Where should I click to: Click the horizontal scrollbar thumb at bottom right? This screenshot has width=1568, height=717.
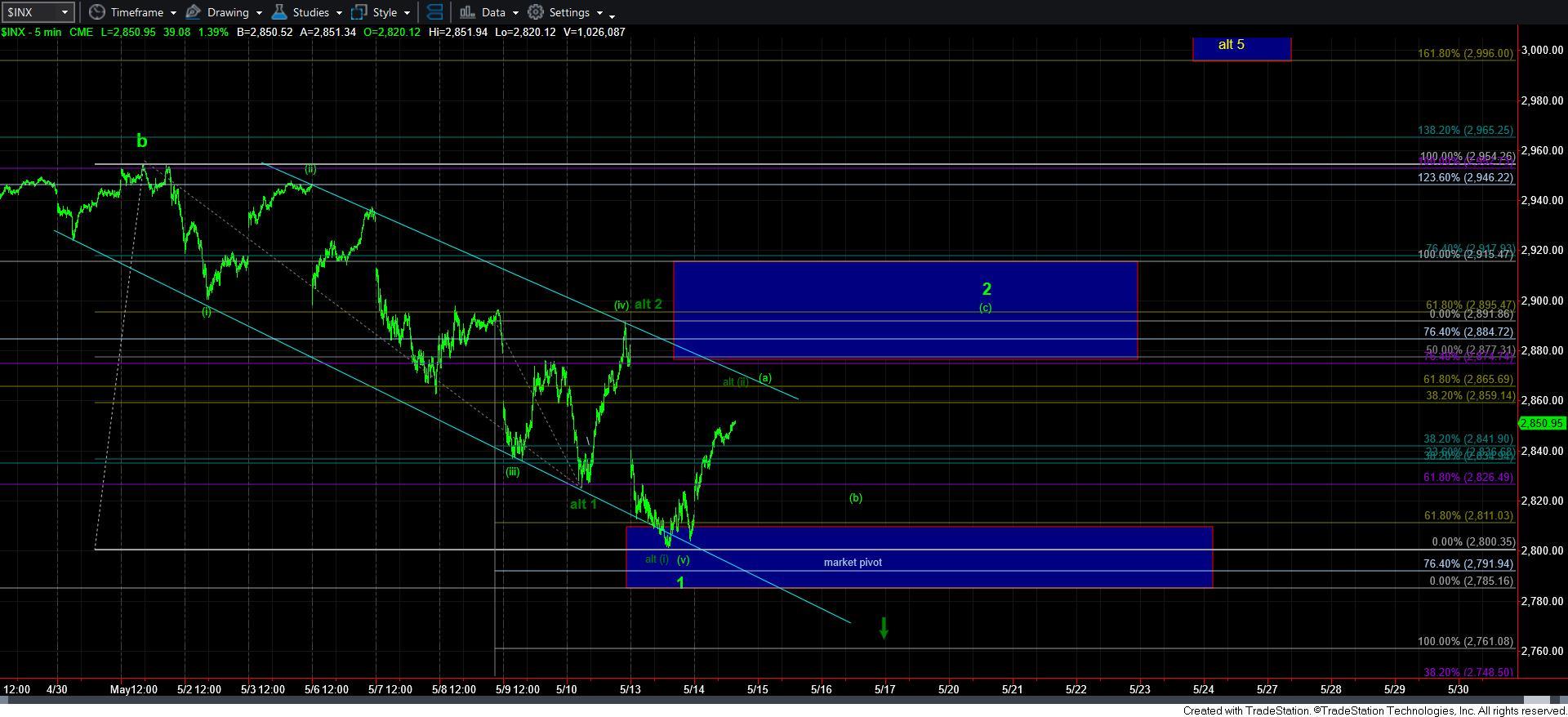pos(1537,700)
